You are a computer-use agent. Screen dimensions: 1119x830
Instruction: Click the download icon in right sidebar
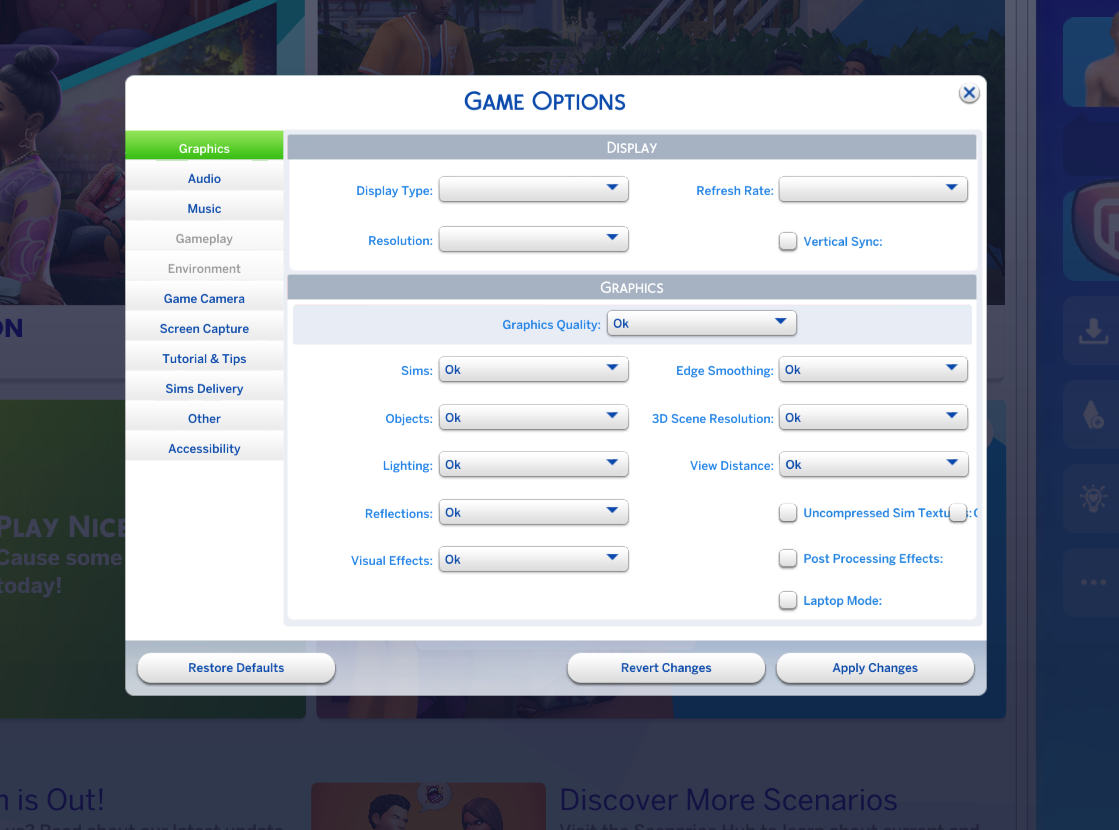(1090, 332)
